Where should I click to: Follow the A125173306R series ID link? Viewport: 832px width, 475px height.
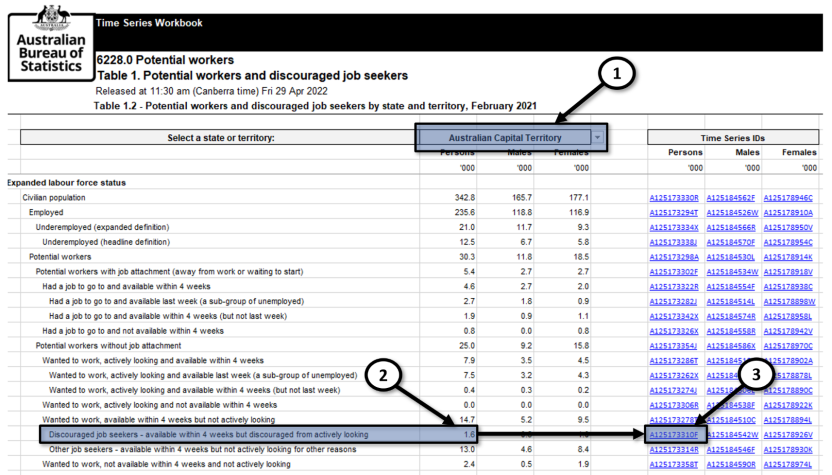(674, 406)
